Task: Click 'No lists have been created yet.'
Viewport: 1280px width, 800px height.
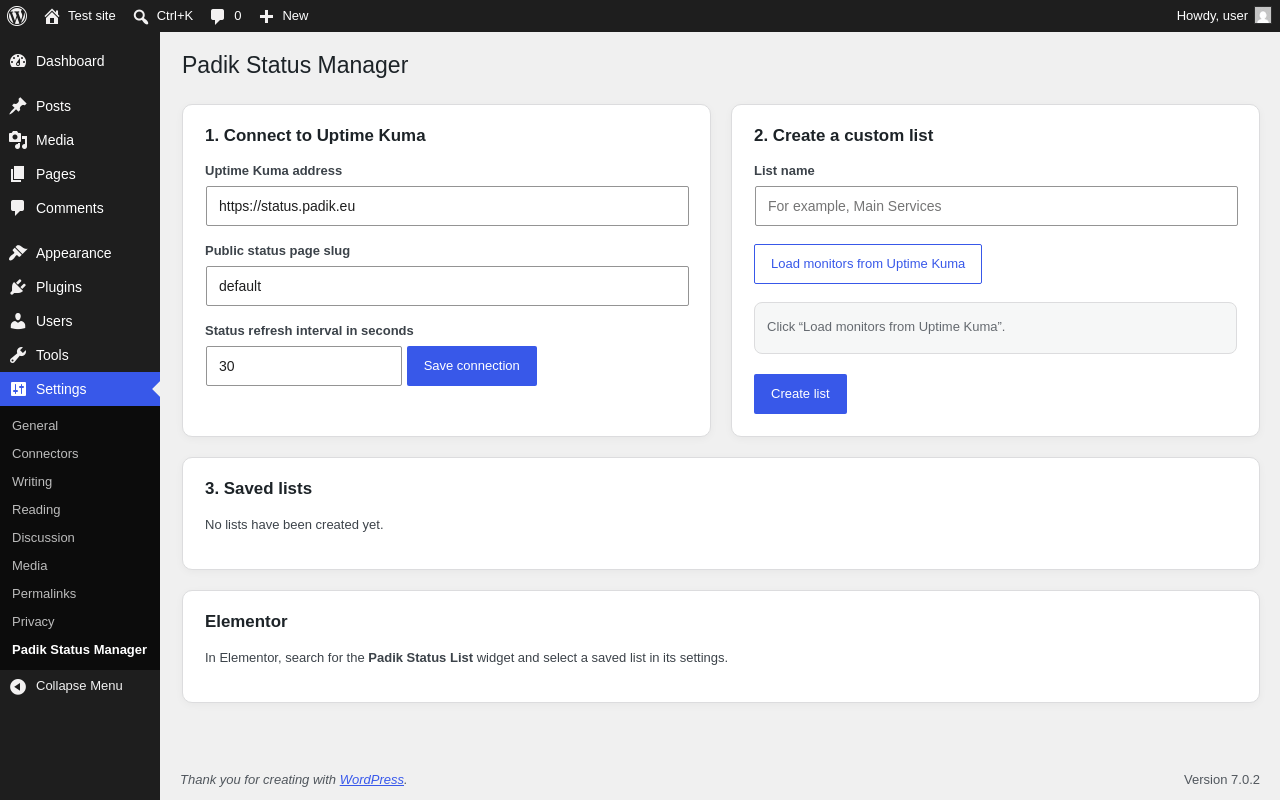Action: coord(294,525)
